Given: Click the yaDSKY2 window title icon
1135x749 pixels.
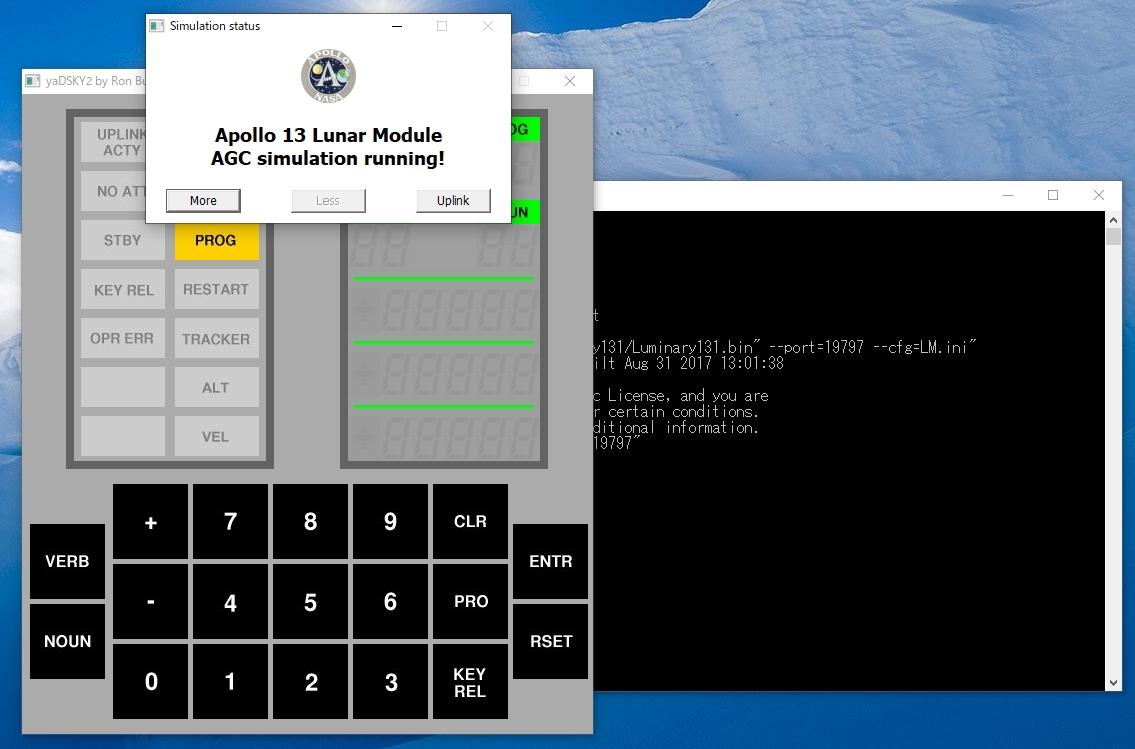Looking at the screenshot, I should coord(33,80).
